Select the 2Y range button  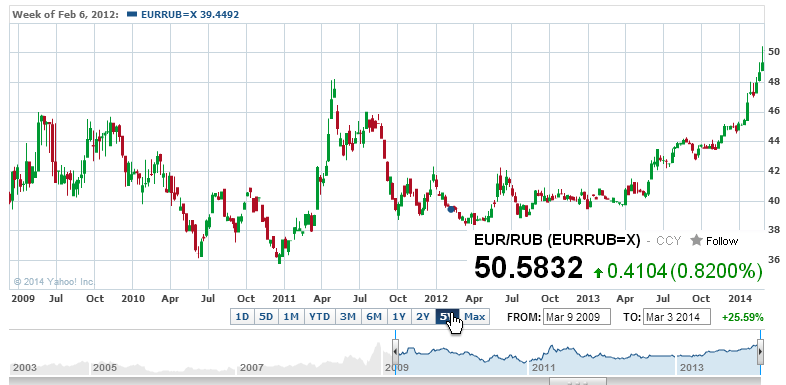[424, 317]
